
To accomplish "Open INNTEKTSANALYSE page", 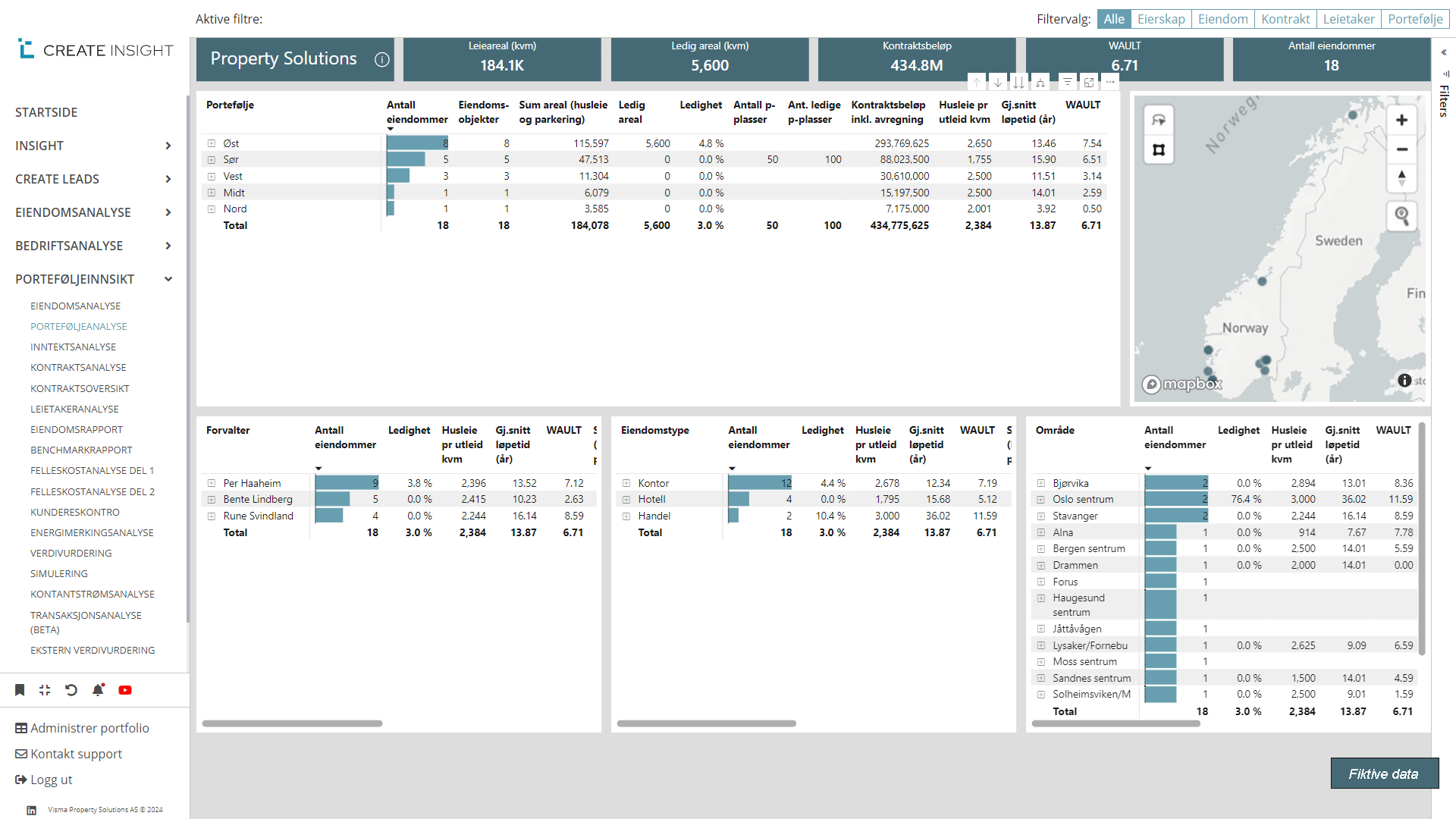I will pos(74,347).
